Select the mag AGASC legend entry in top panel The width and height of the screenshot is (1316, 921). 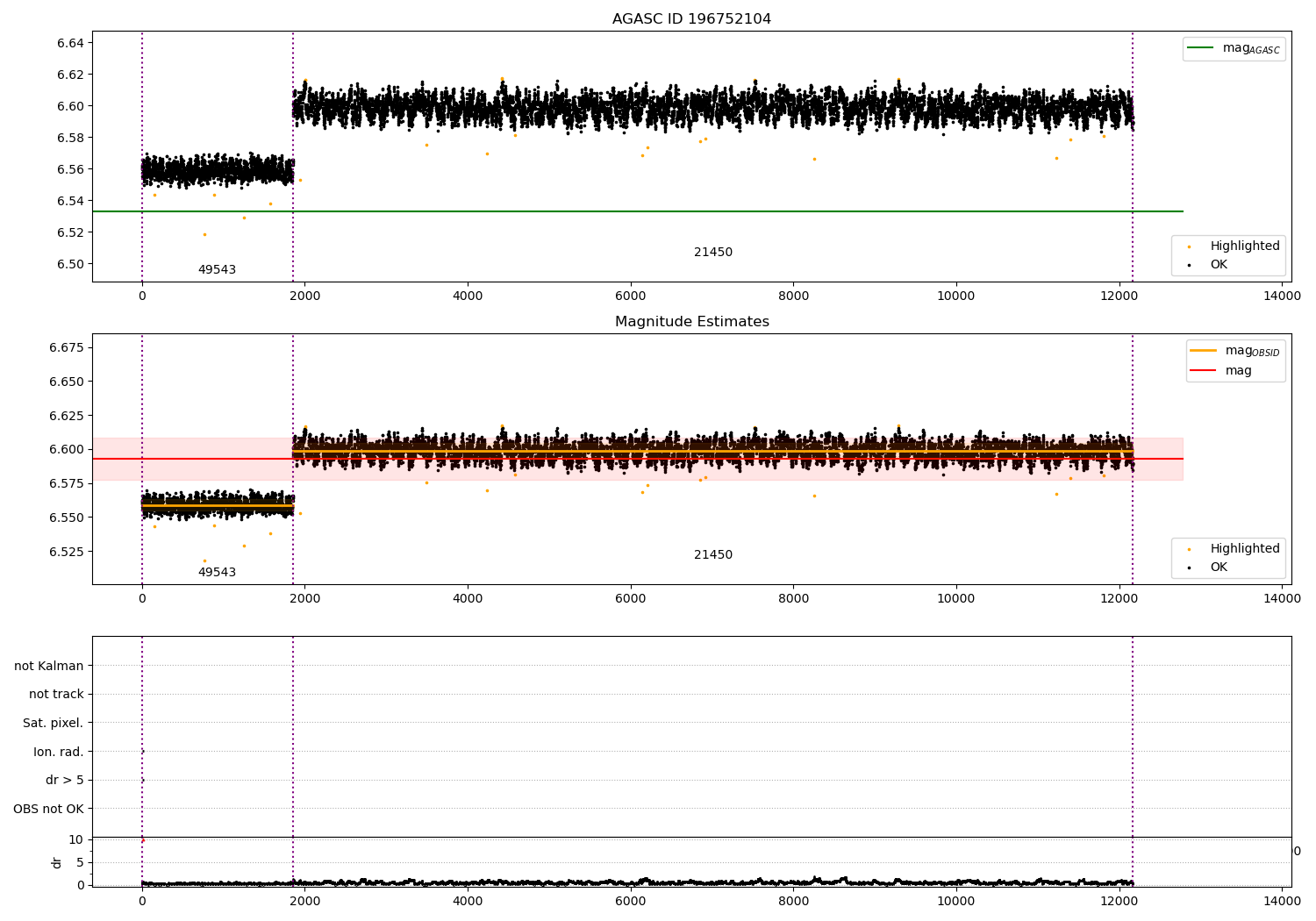point(1234,48)
